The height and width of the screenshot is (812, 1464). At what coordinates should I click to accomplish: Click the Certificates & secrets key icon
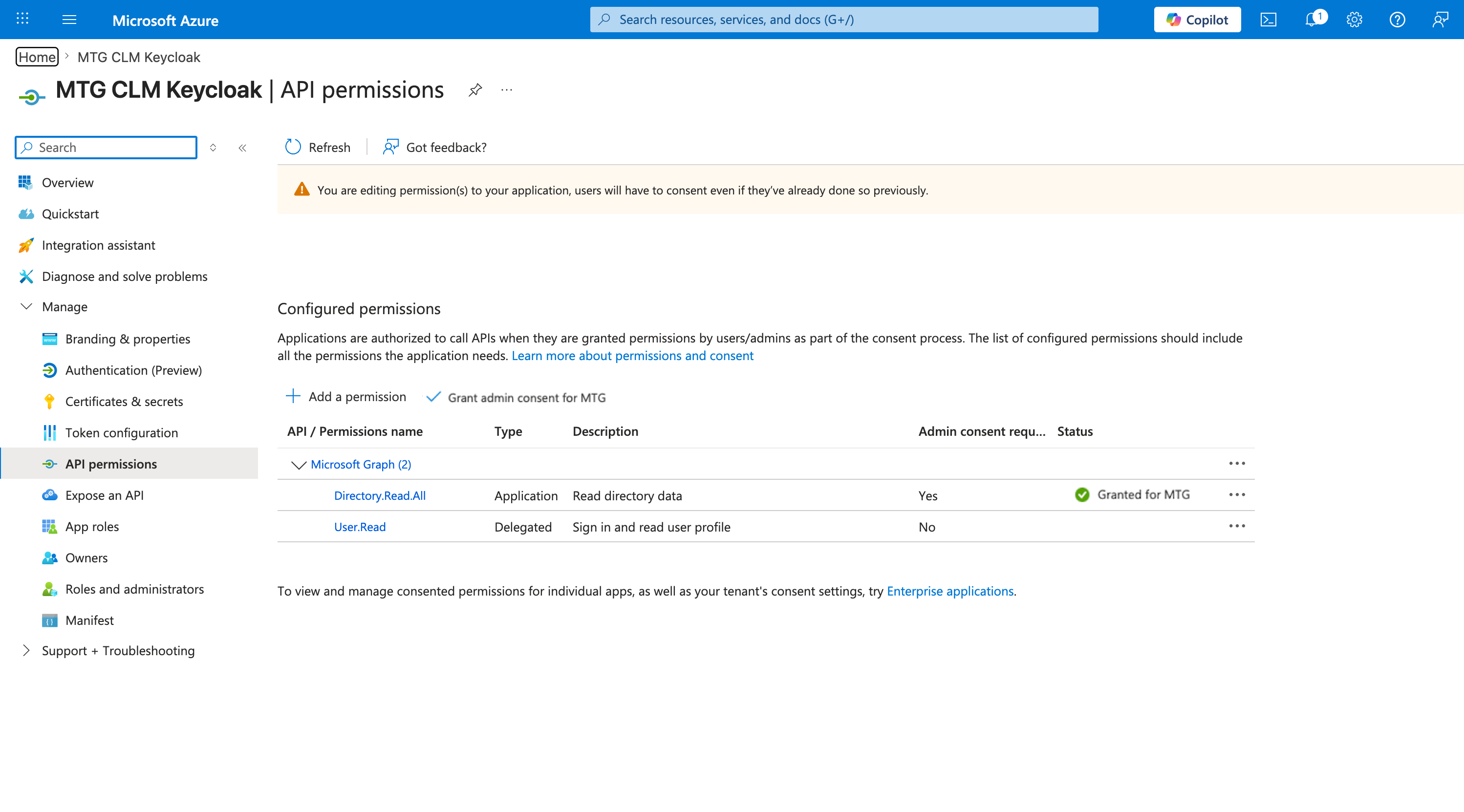click(x=49, y=401)
